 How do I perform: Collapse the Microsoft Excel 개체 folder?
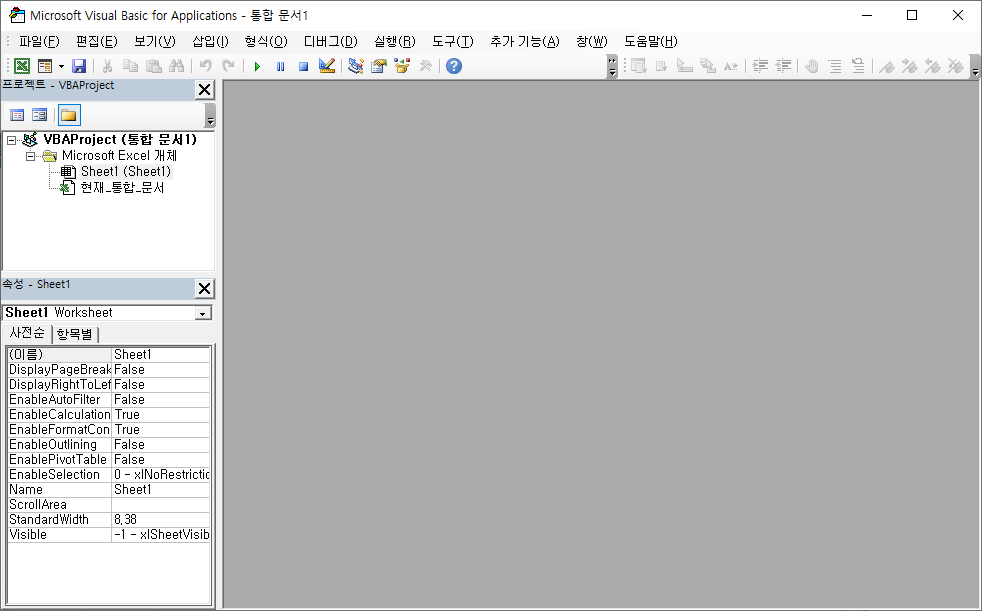(x=30, y=156)
